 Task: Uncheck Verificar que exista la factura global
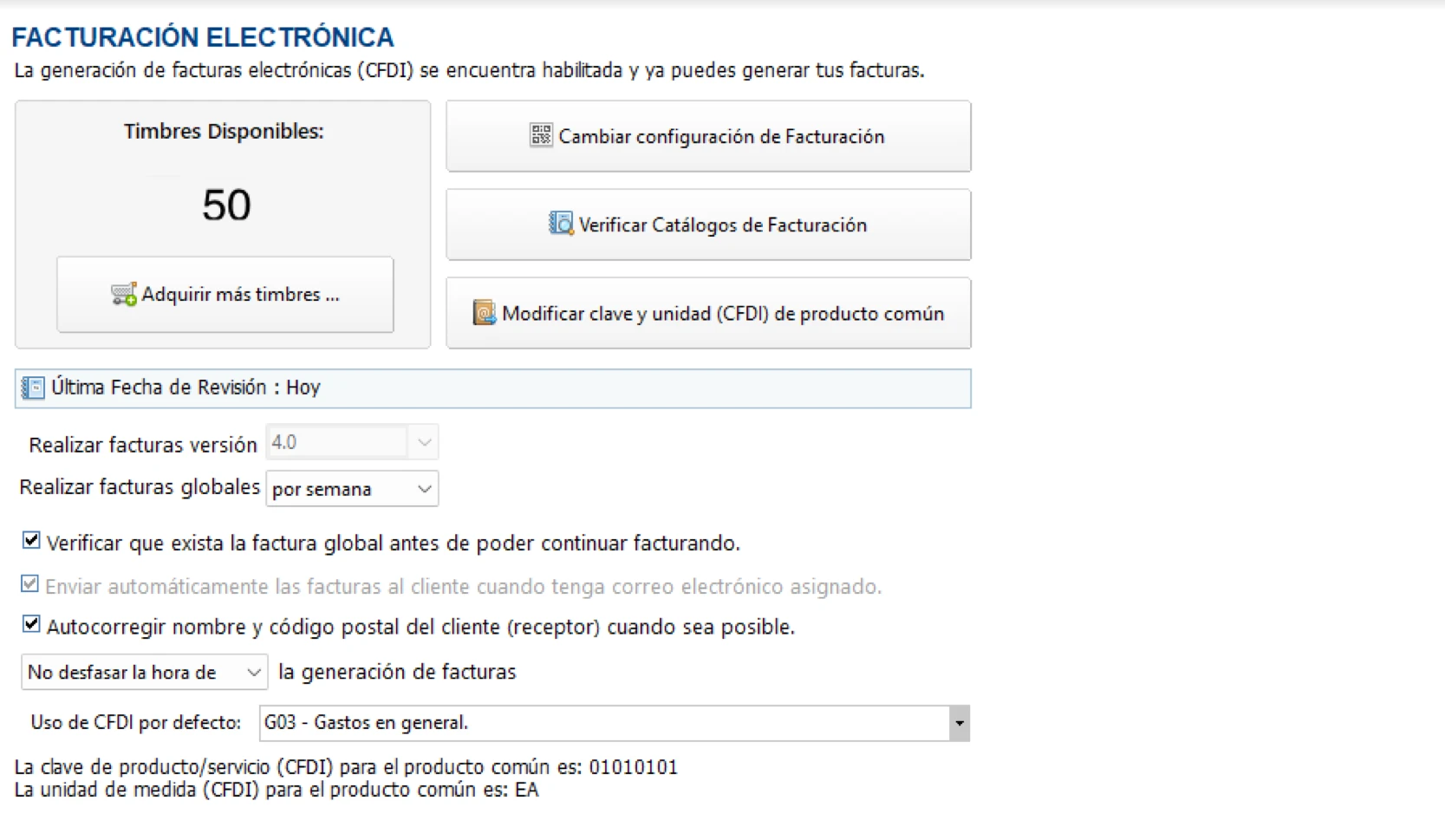click(x=30, y=540)
